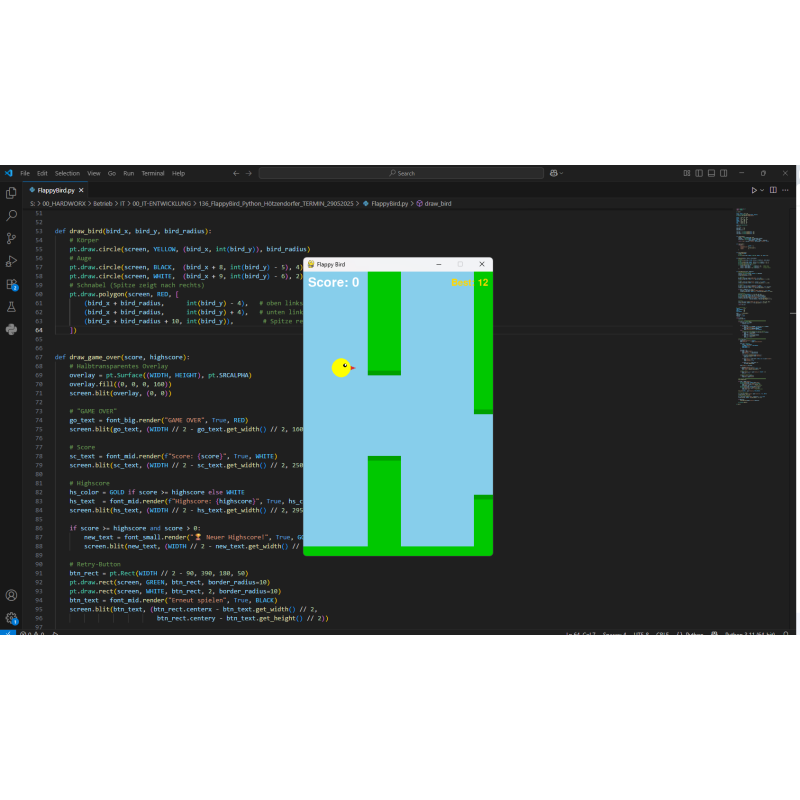The image size is (800, 800).
Task: Open the Go menu
Action: point(112,173)
